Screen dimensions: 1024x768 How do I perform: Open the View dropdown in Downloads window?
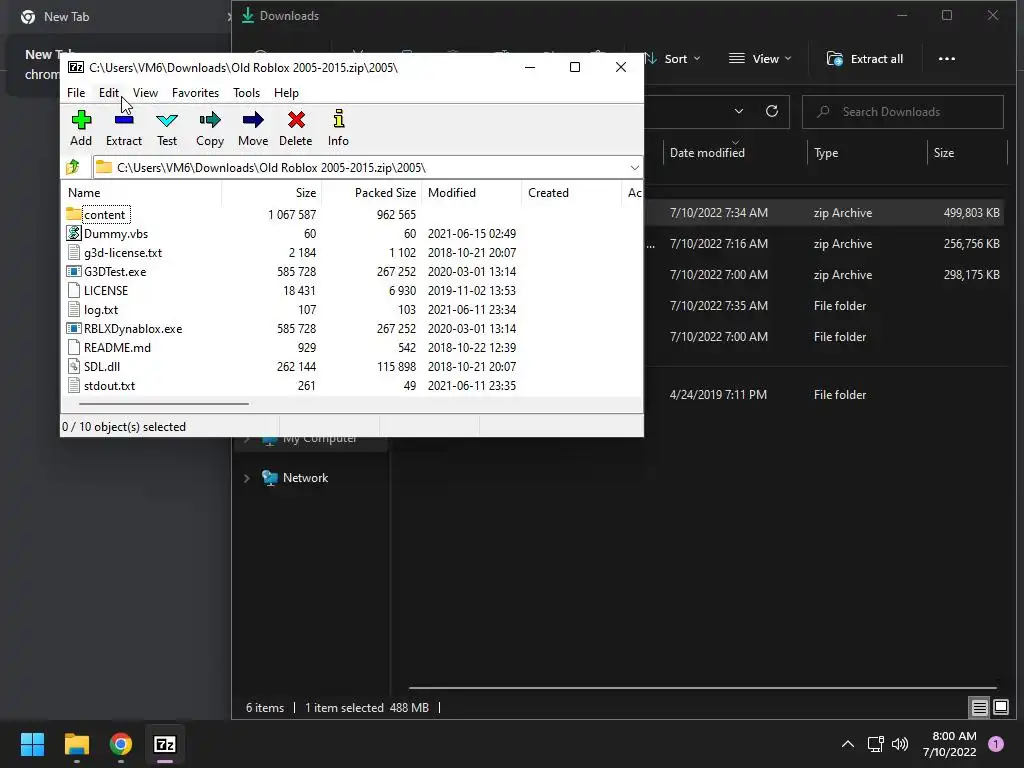[760, 59]
